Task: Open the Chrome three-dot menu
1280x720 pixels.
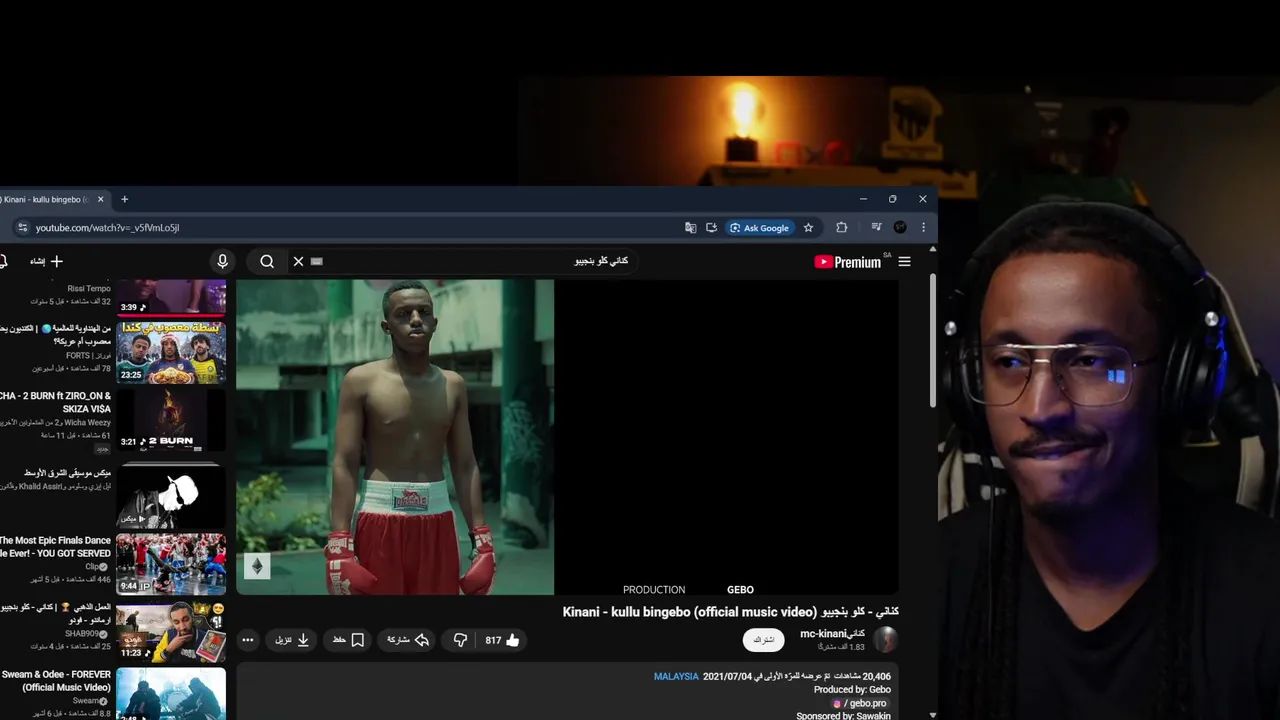Action: [x=923, y=228]
